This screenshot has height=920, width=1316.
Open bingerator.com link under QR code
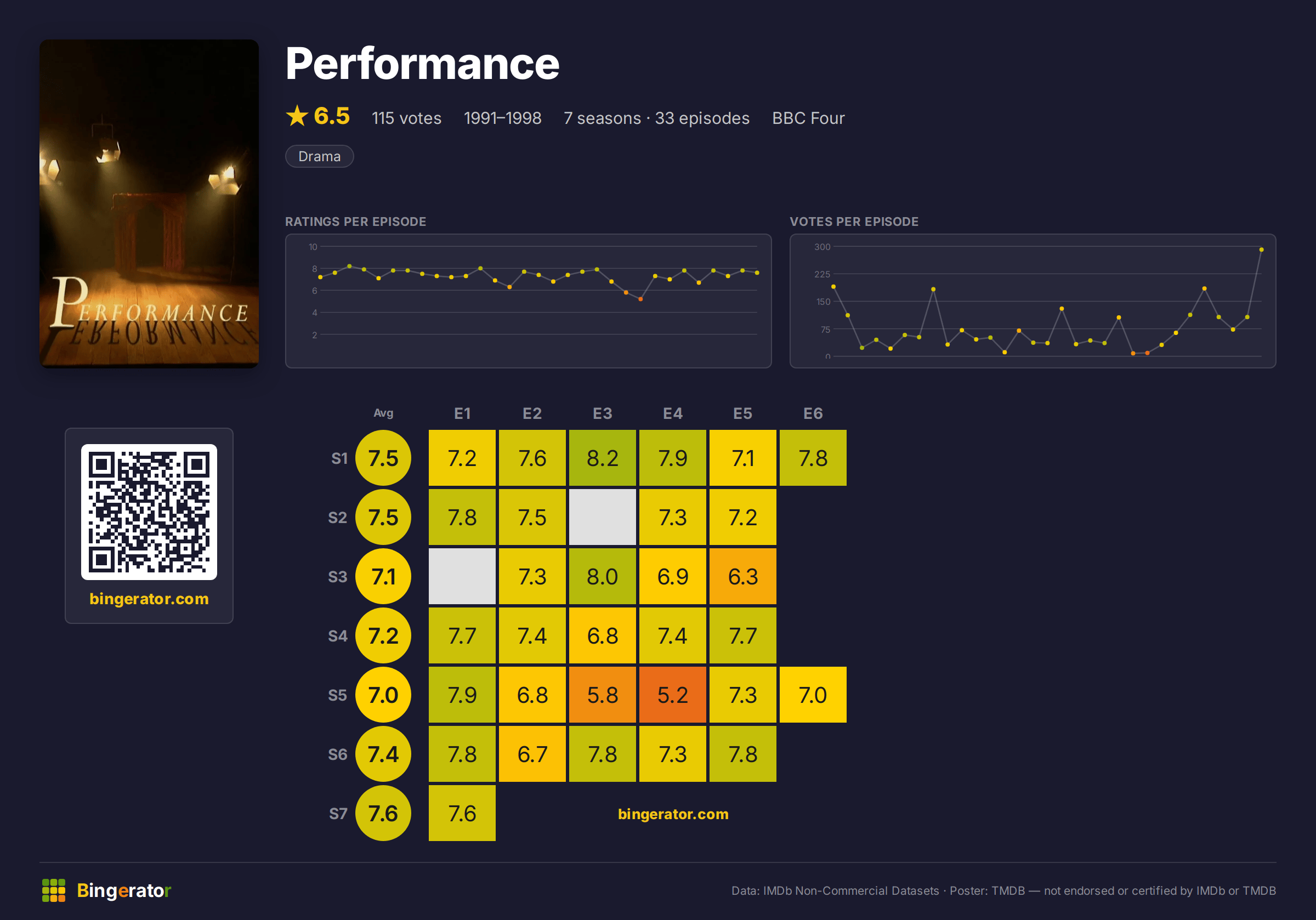point(149,599)
